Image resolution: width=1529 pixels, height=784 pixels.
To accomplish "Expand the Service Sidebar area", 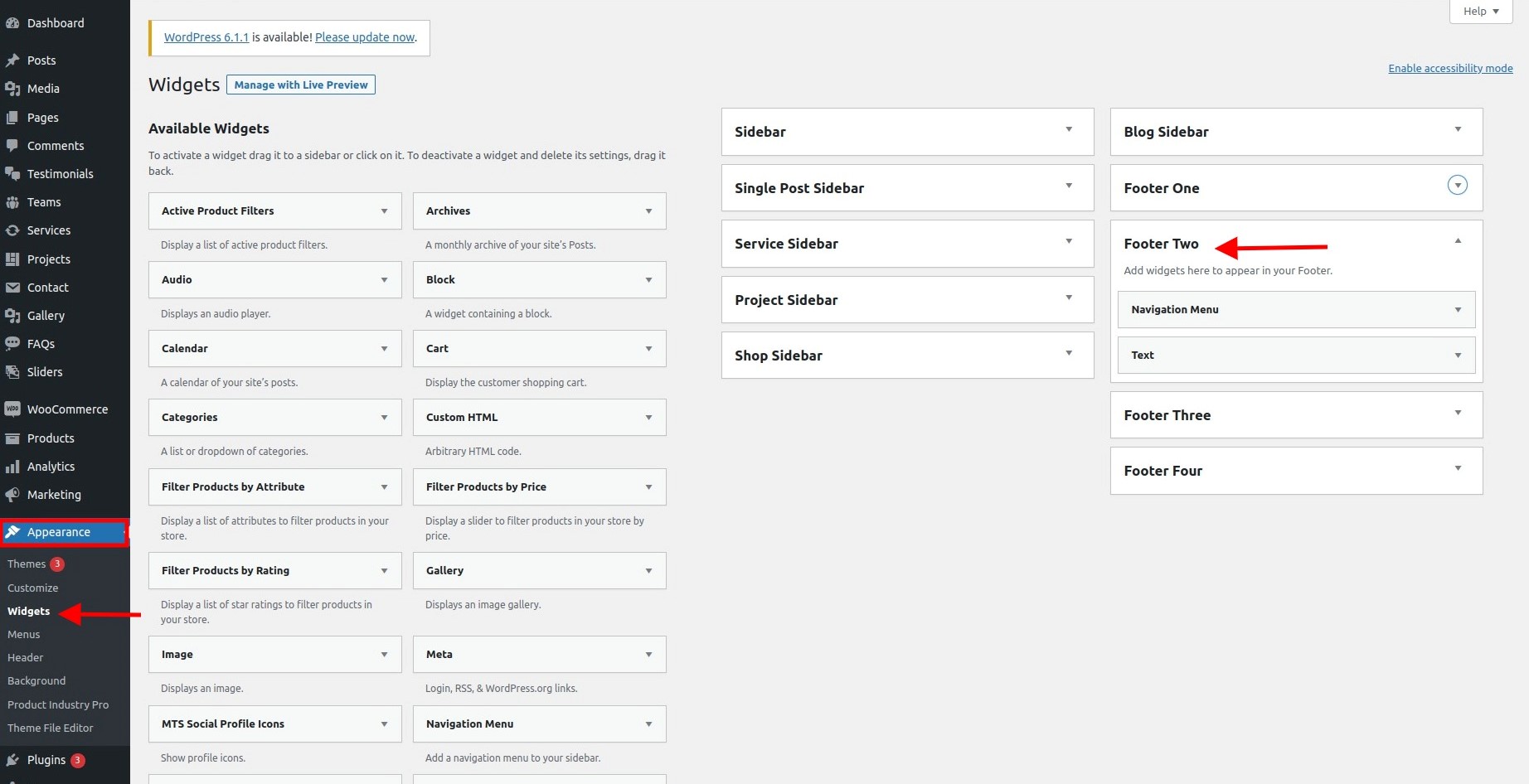I will tap(1069, 241).
